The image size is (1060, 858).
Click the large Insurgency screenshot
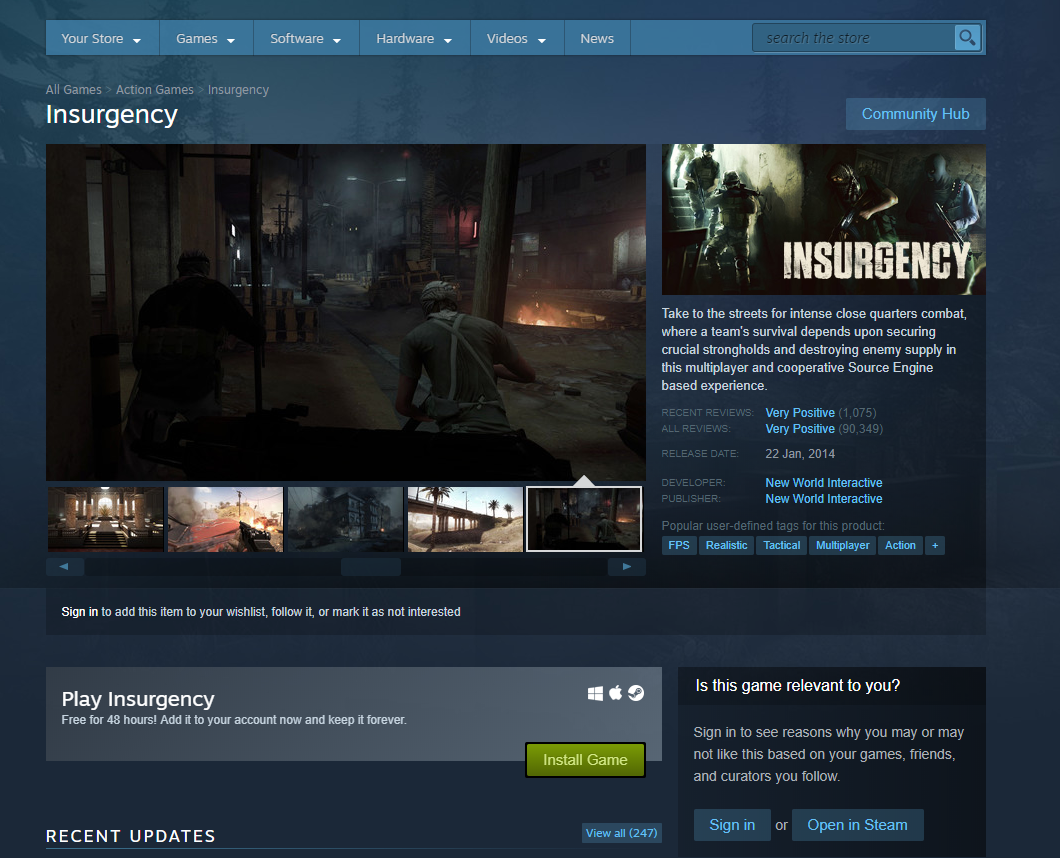[x=345, y=312]
